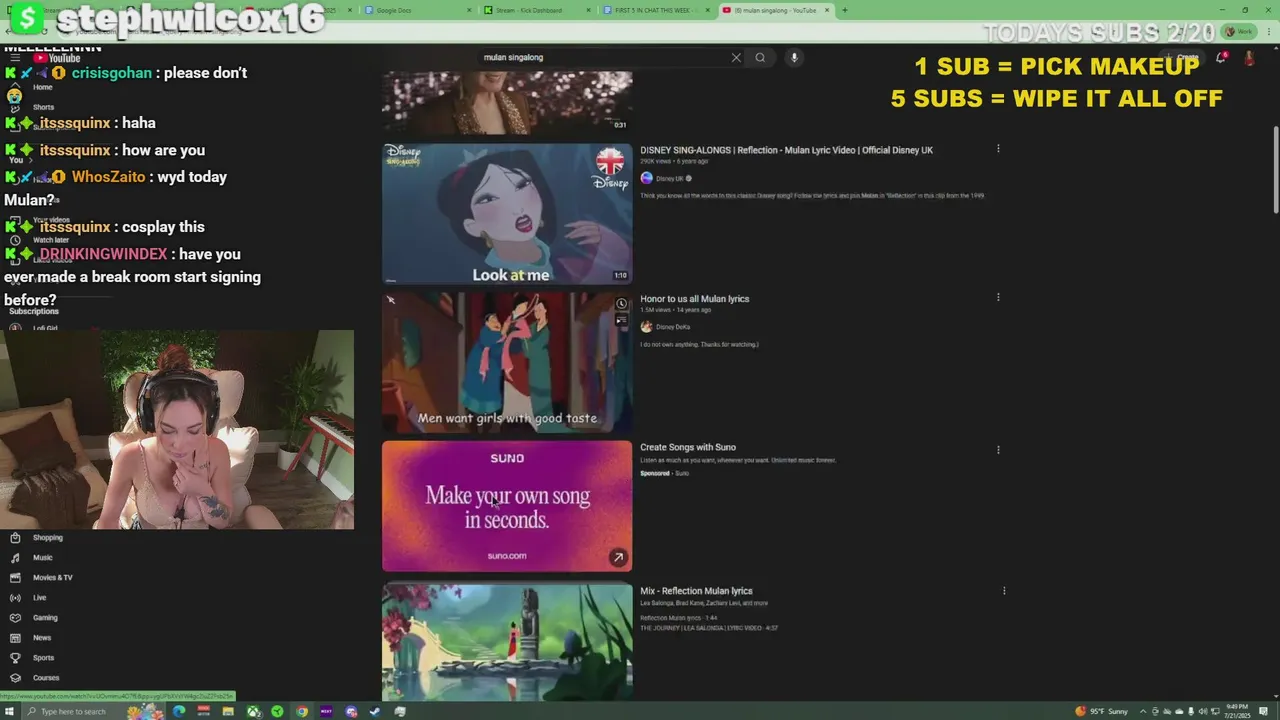Close the mulan singalong YouTube tab

[x=827, y=10]
